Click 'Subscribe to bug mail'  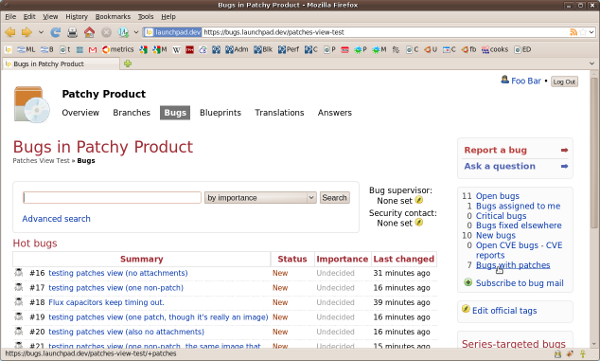[x=519, y=283]
